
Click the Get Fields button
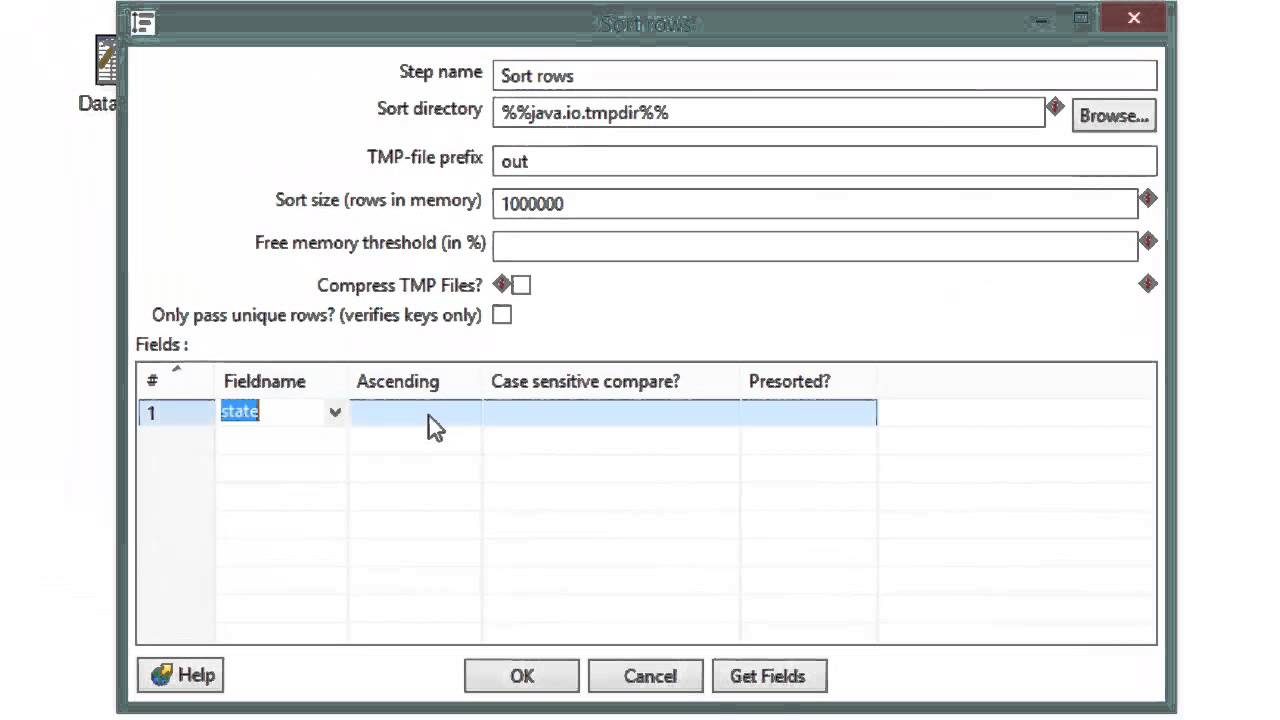770,676
